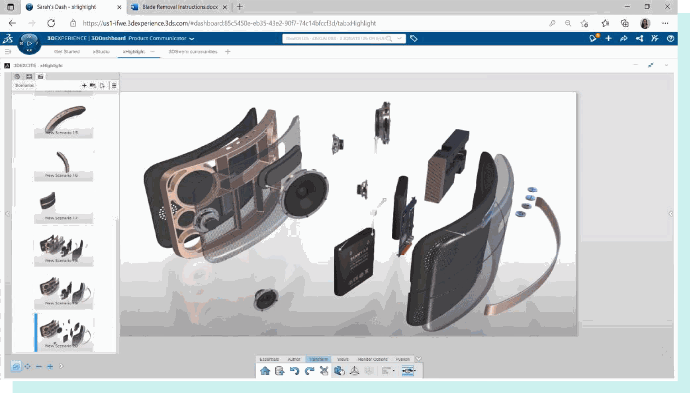Toggle the eye view option in toolbar
The height and width of the screenshot is (394, 690).
pyautogui.click(x=408, y=371)
